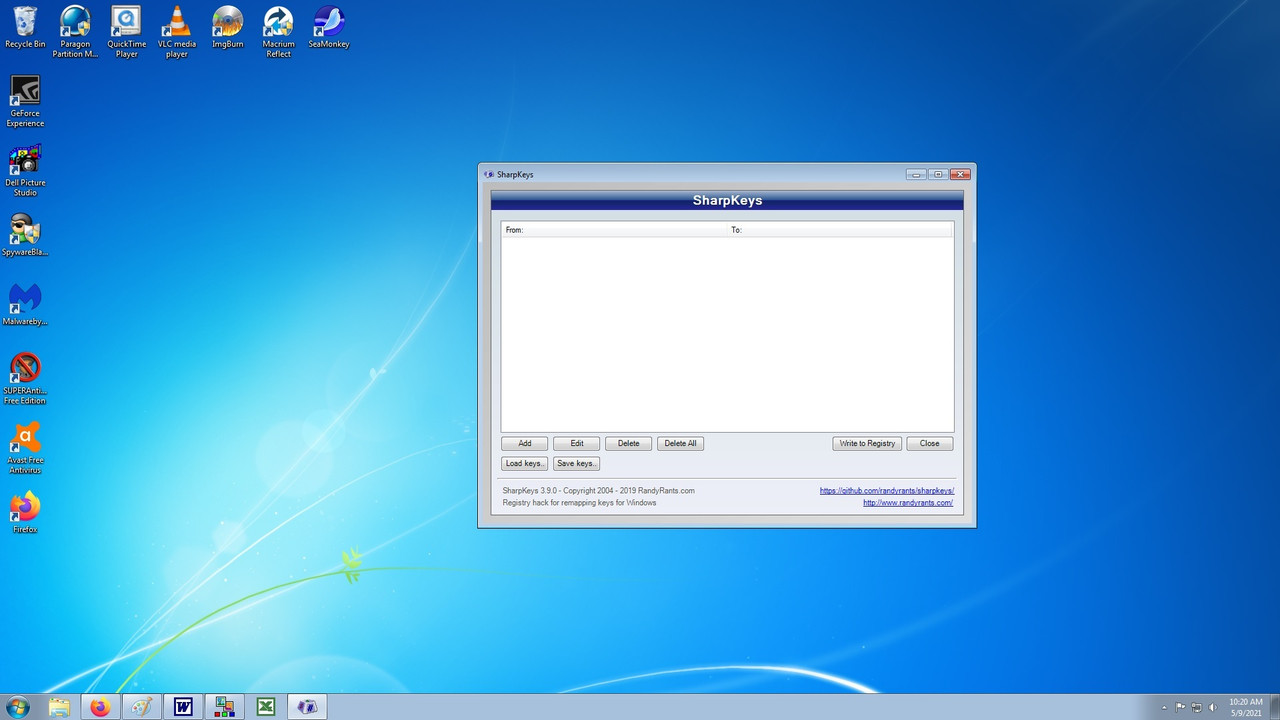Start SeaMonkey from the desktop

point(328,25)
